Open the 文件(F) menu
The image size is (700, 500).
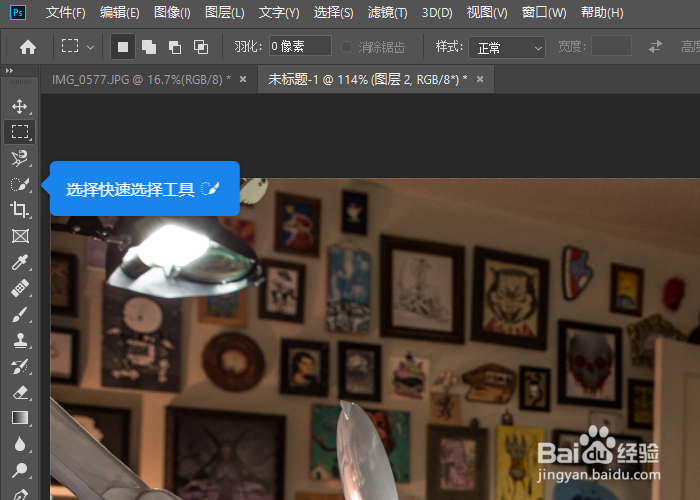(x=65, y=12)
